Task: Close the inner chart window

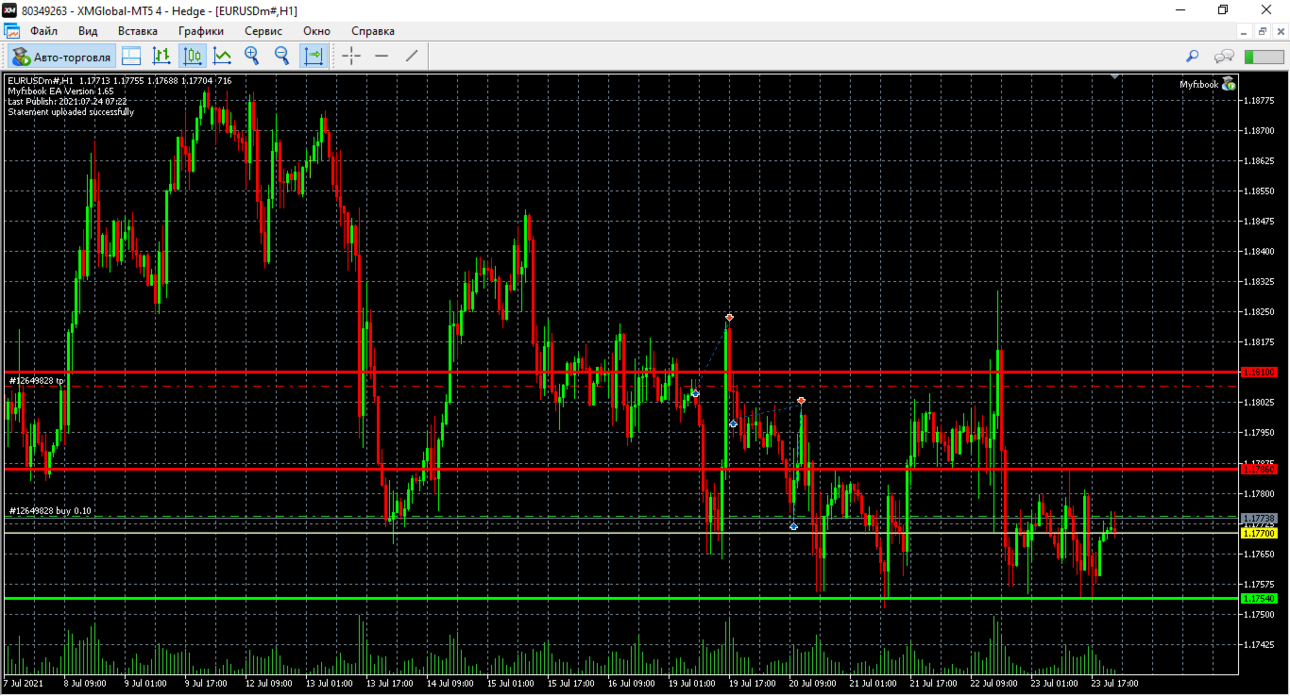Action: tap(1280, 31)
